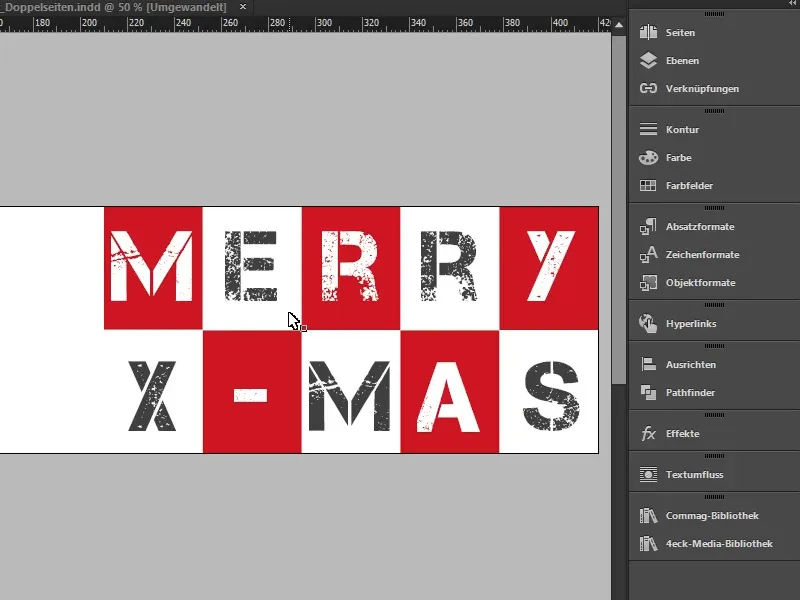Screen dimensions: 800x600
Task: Select the Doppelseiten.indd document tab
Action: click(x=115, y=7)
